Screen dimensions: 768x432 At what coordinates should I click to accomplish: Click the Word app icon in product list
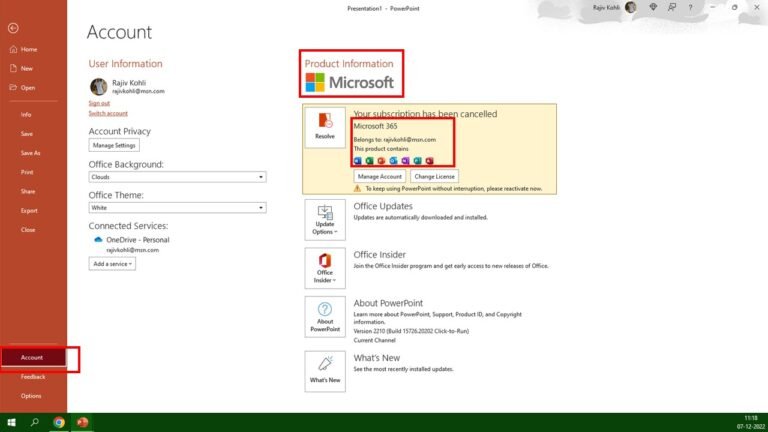click(x=358, y=161)
